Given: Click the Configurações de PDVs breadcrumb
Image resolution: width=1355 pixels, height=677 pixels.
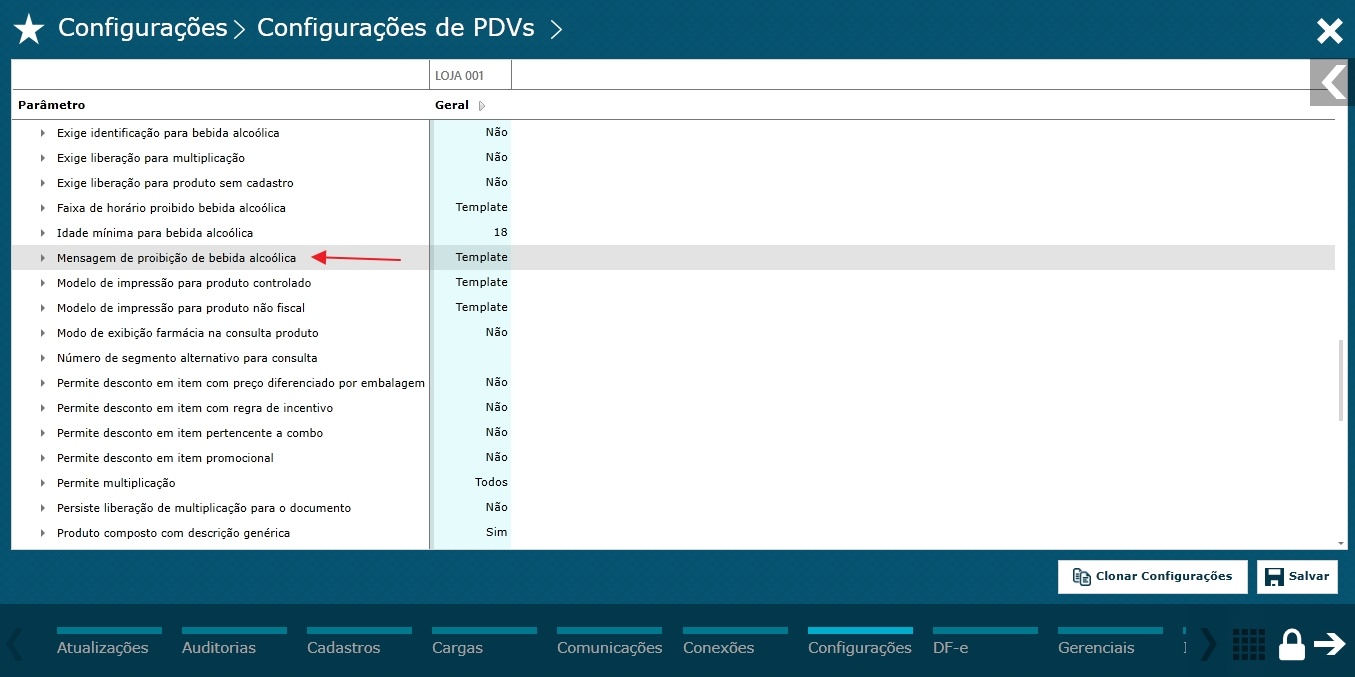Looking at the screenshot, I should point(398,28).
